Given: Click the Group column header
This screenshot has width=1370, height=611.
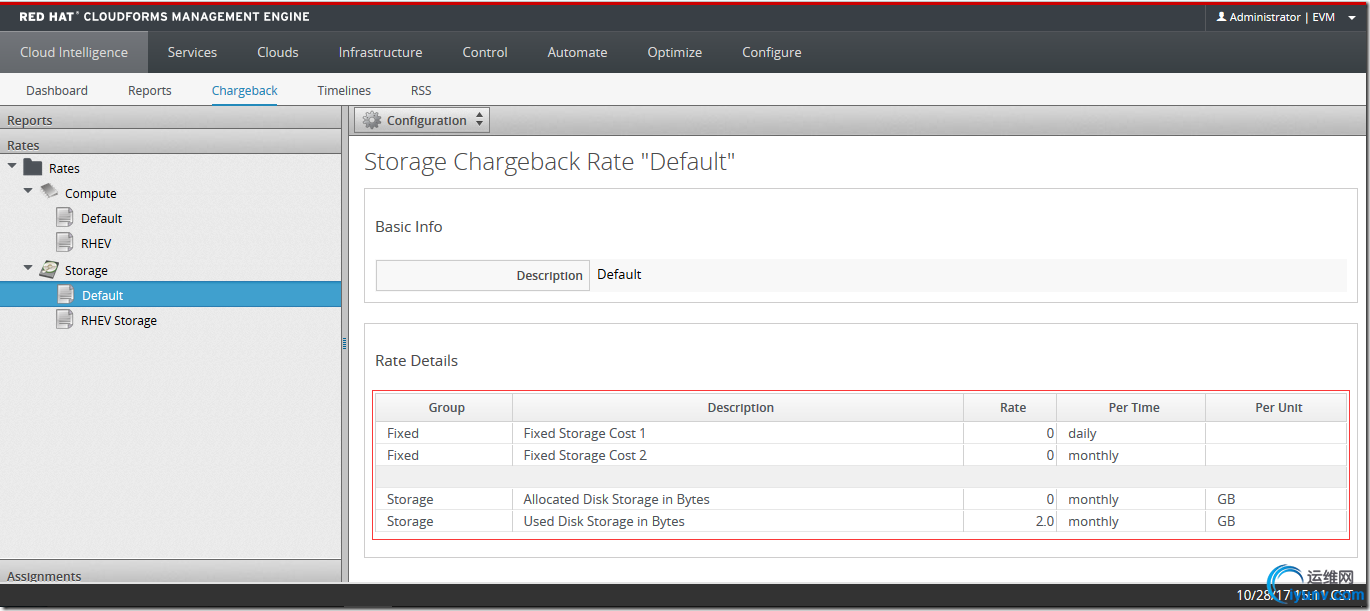Looking at the screenshot, I should 446,407.
